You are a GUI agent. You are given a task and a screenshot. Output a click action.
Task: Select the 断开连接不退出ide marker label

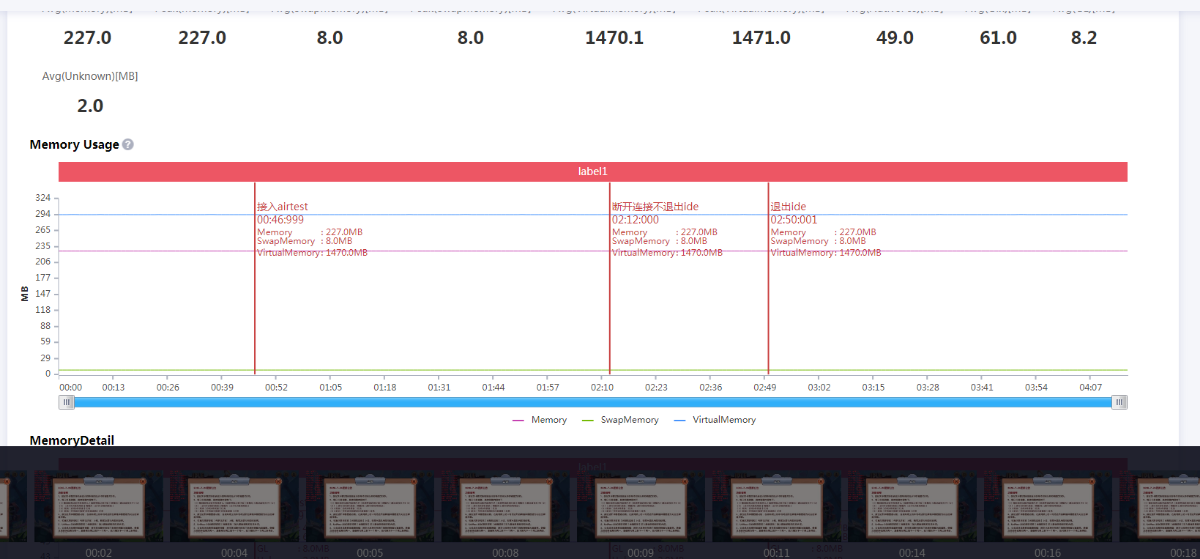(655, 207)
